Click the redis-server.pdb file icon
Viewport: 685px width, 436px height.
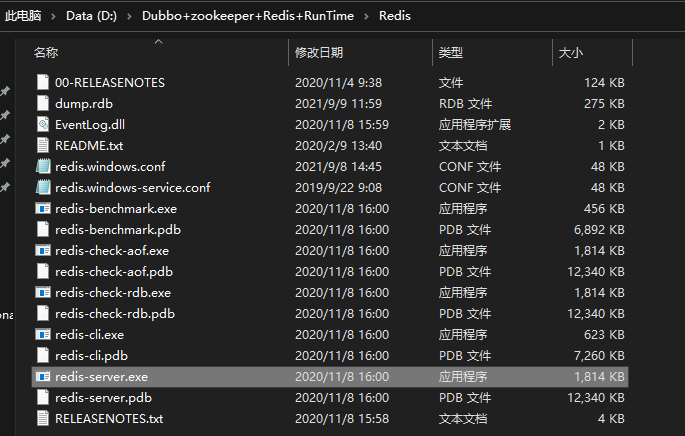[43, 397]
